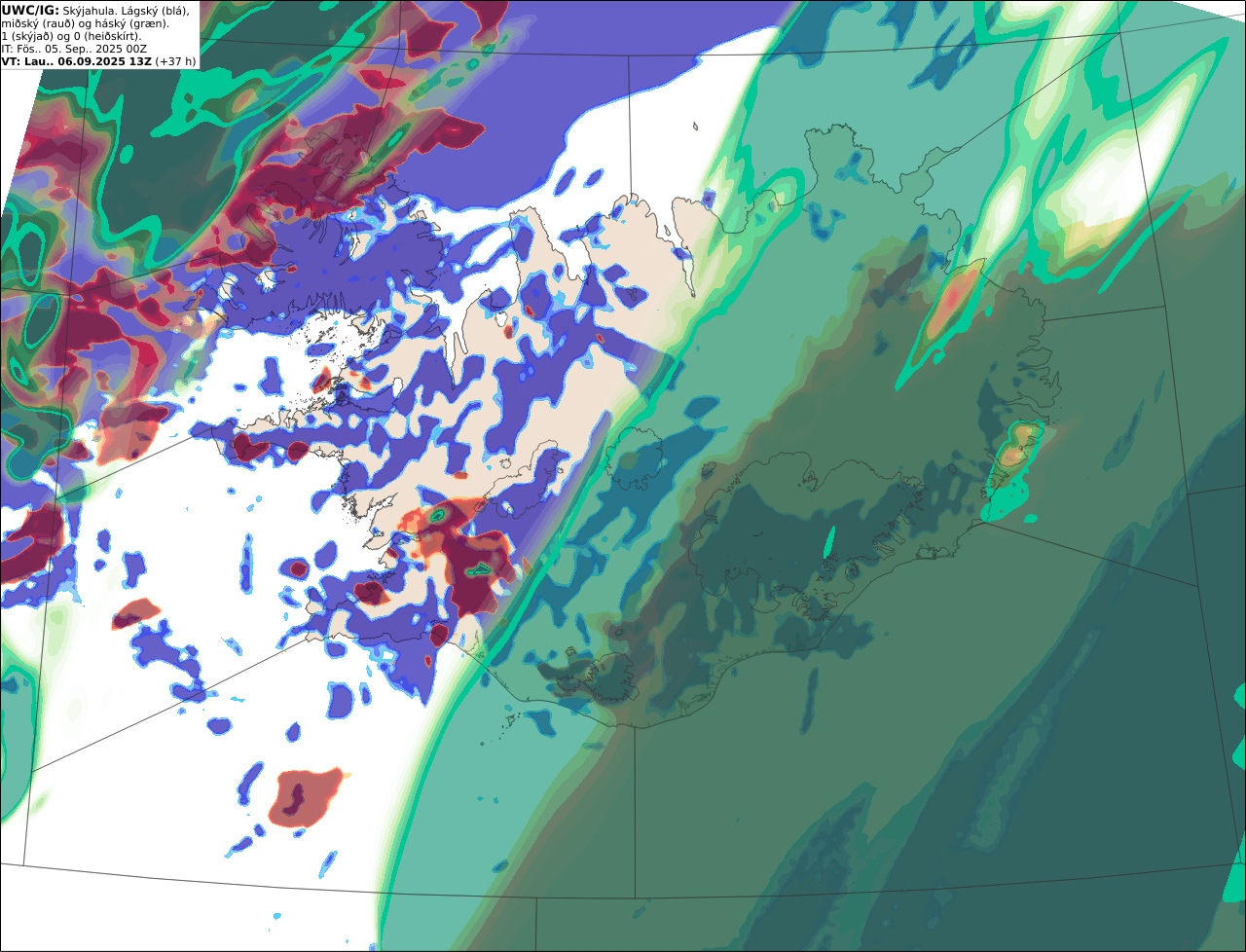The height and width of the screenshot is (952, 1246).
Task: Select the 'IT: Fös.. 05. Sep.. 2025 00Z' line
Action: [72, 48]
